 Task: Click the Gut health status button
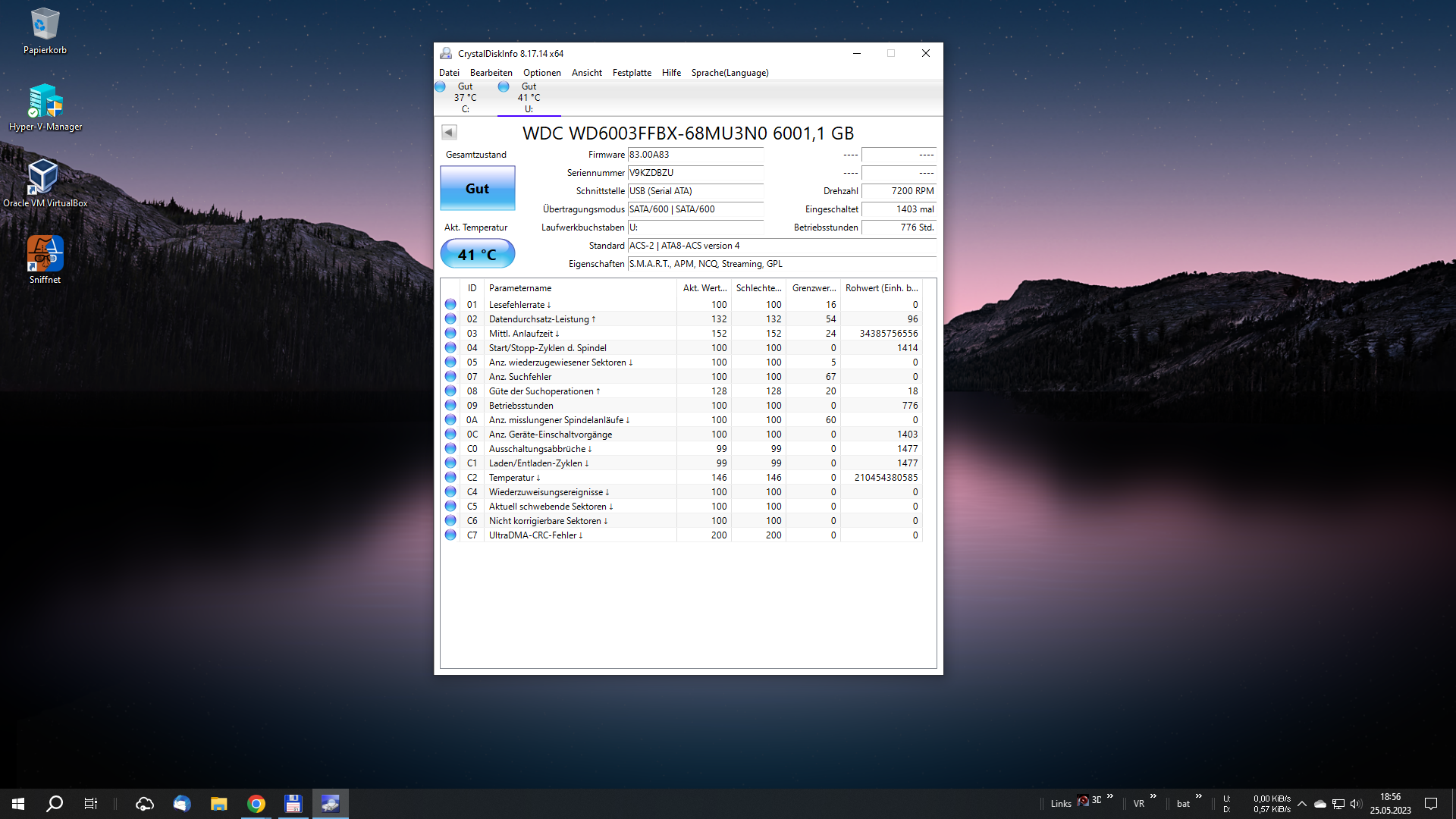pos(477,188)
